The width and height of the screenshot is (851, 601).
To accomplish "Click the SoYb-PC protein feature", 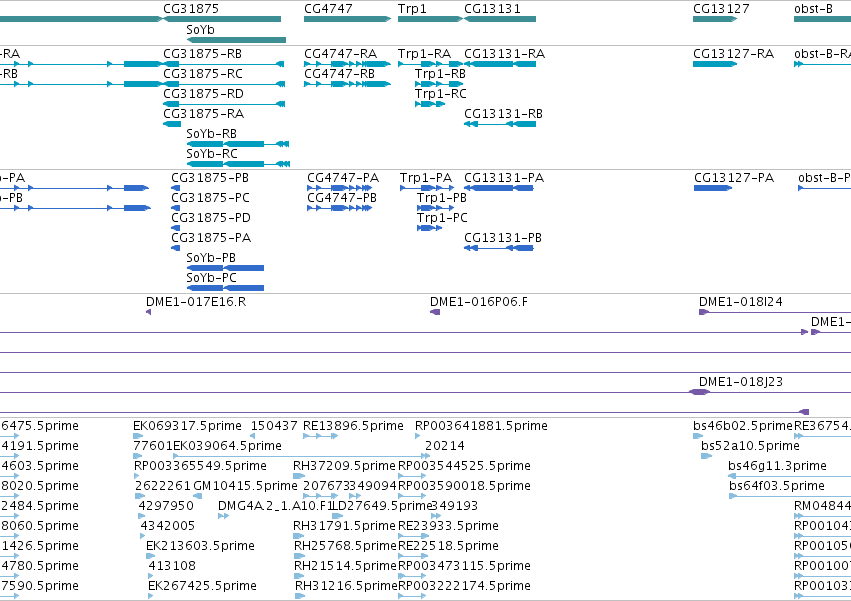I will (x=225, y=288).
